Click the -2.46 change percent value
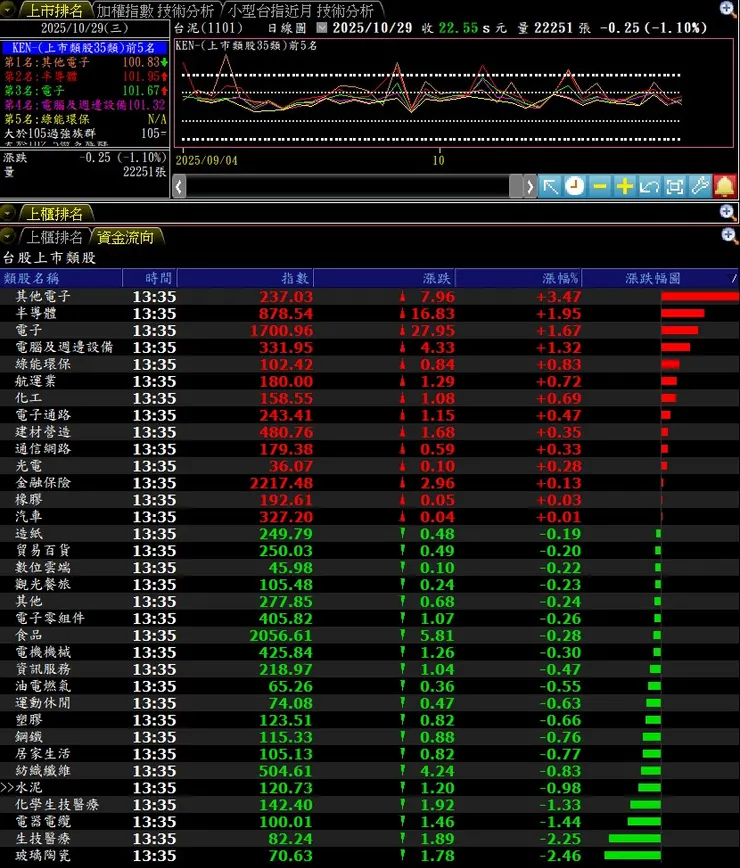 [x=560, y=856]
